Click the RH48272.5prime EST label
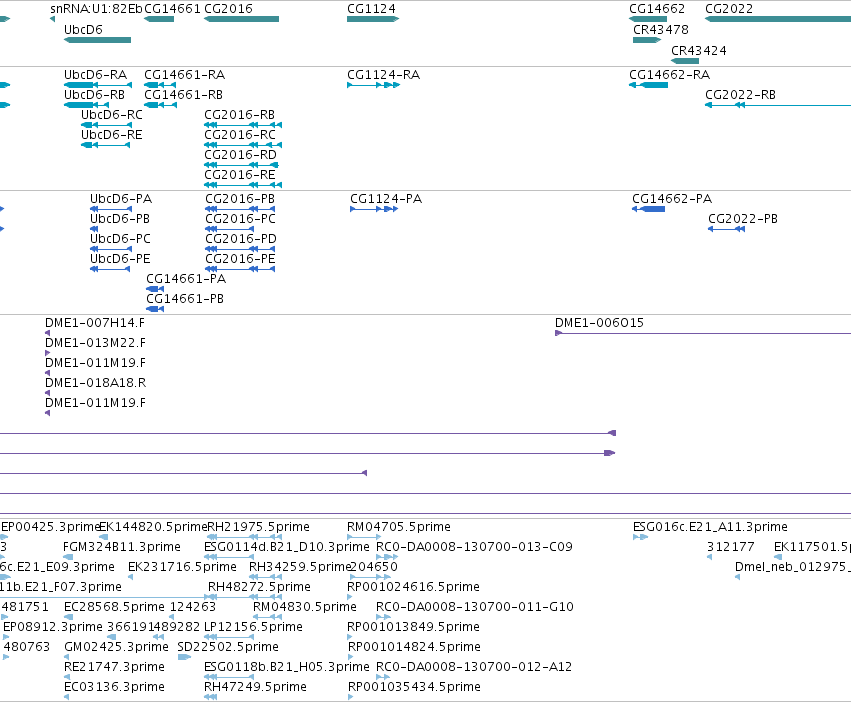Viewport: 851px width, 702px height. point(259,587)
